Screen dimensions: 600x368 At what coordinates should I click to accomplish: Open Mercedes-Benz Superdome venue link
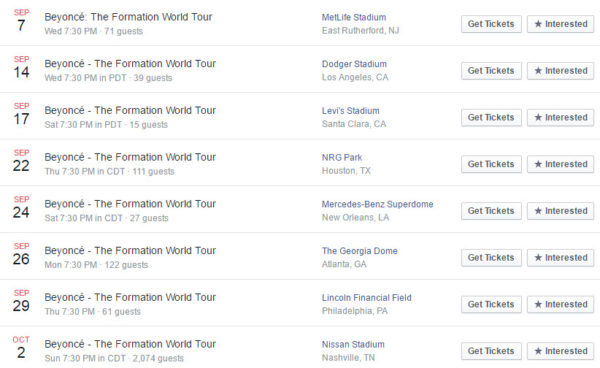(377, 204)
